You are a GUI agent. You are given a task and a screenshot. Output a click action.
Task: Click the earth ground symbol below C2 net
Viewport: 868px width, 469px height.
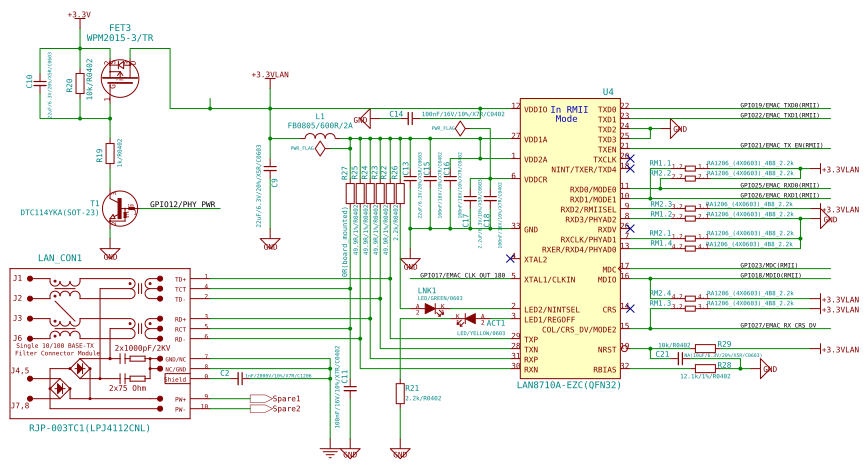(330, 453)
